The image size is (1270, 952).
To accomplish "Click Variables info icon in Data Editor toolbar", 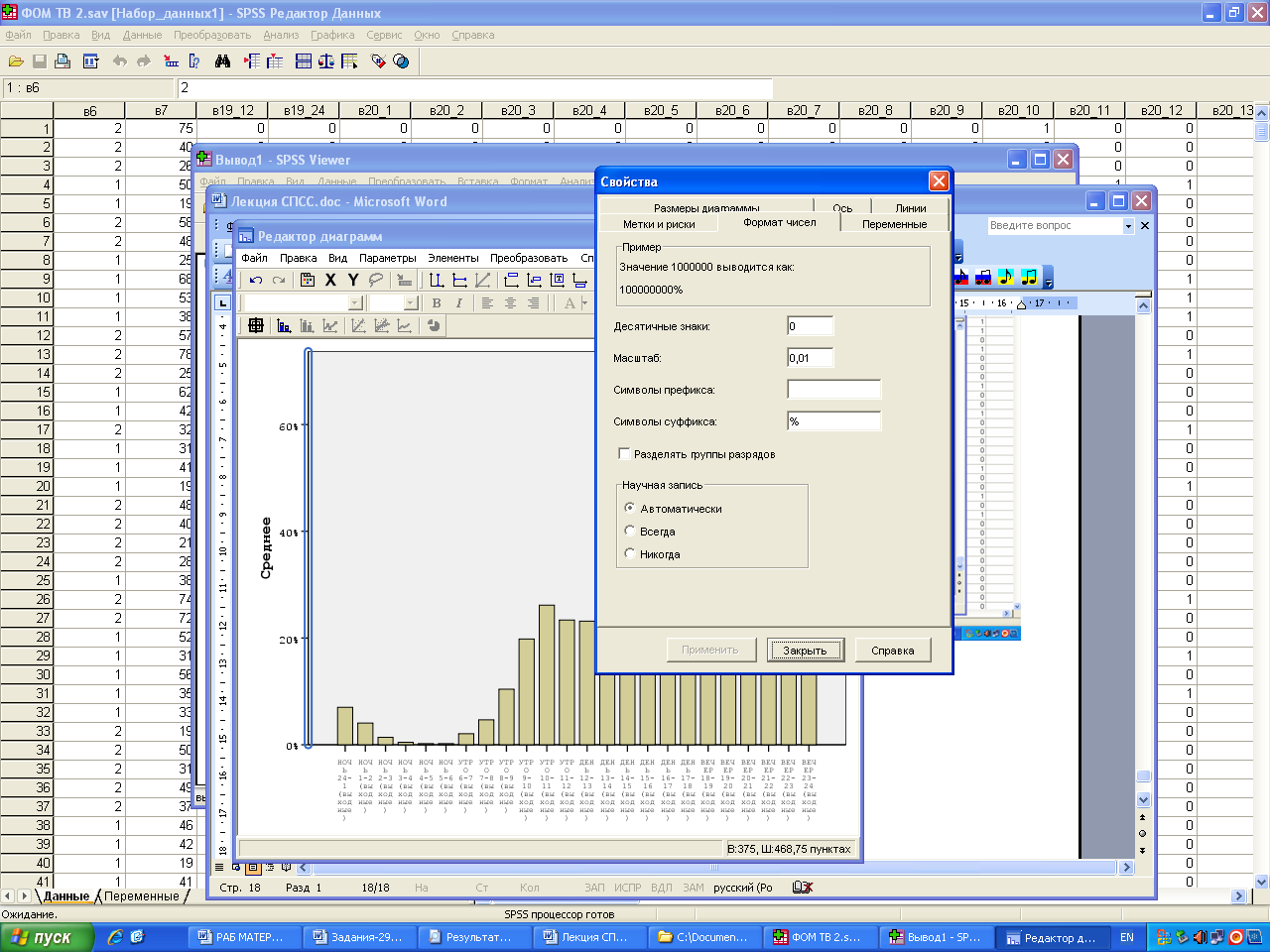I will [194, 61].
